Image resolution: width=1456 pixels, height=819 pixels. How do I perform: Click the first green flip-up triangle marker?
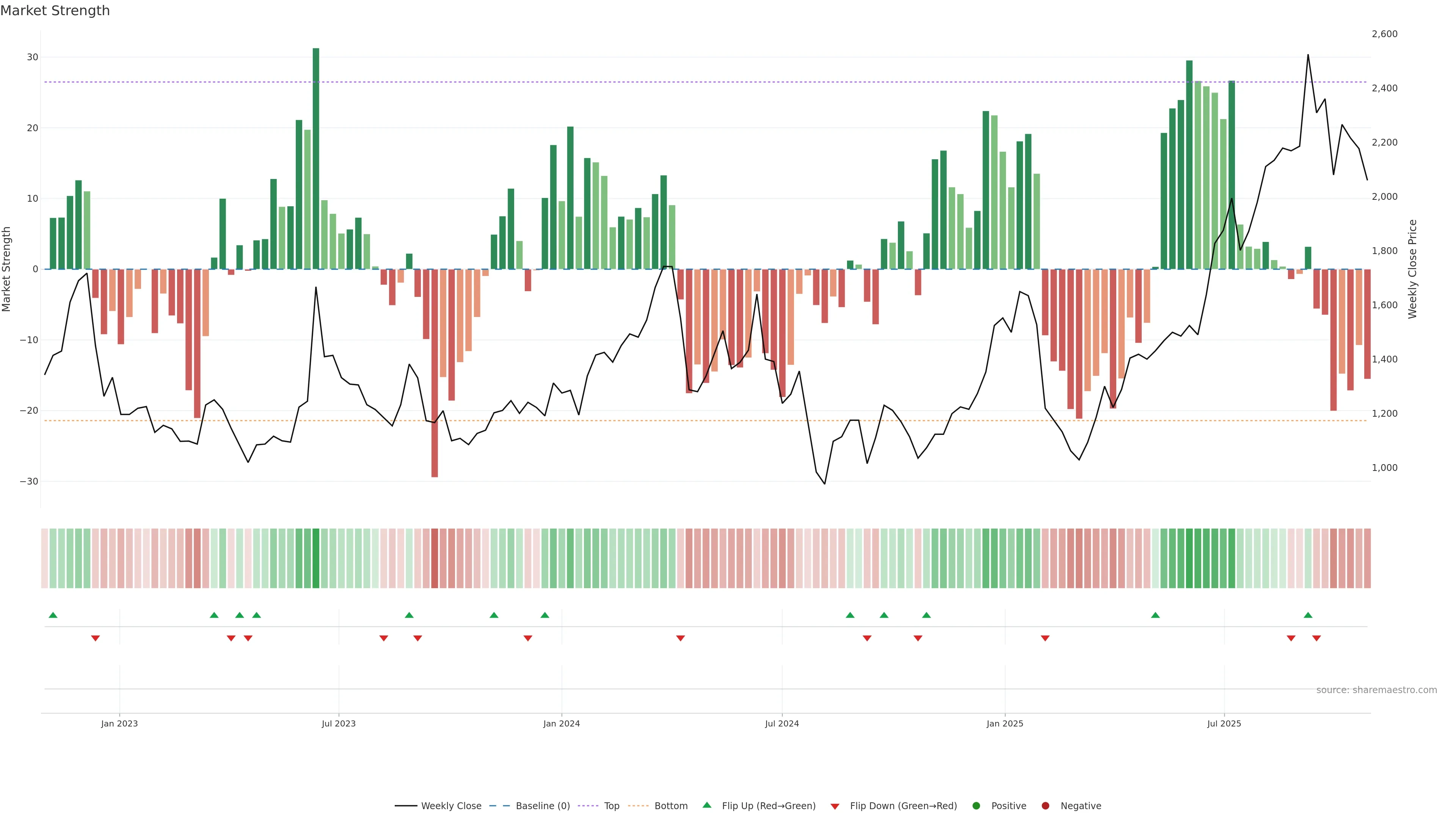[x=53, y=615]
